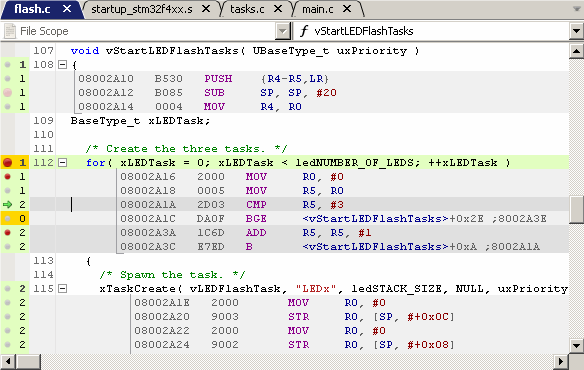The height and width of the screenshot is (370, 584).
Task: Set breakpoint at address 08002A1E
Action: (7, 303)
